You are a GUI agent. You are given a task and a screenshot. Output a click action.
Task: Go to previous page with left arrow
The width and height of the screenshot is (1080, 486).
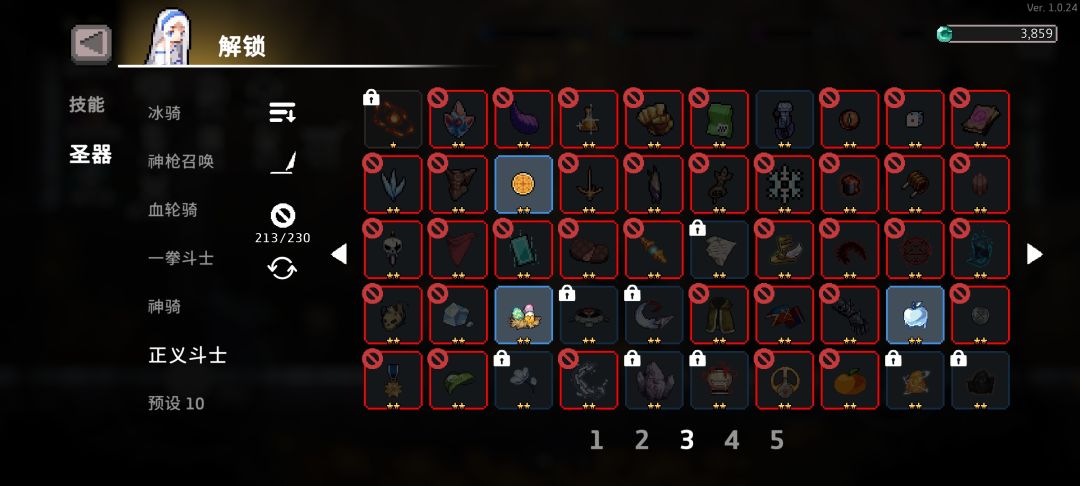pos(338,254)
